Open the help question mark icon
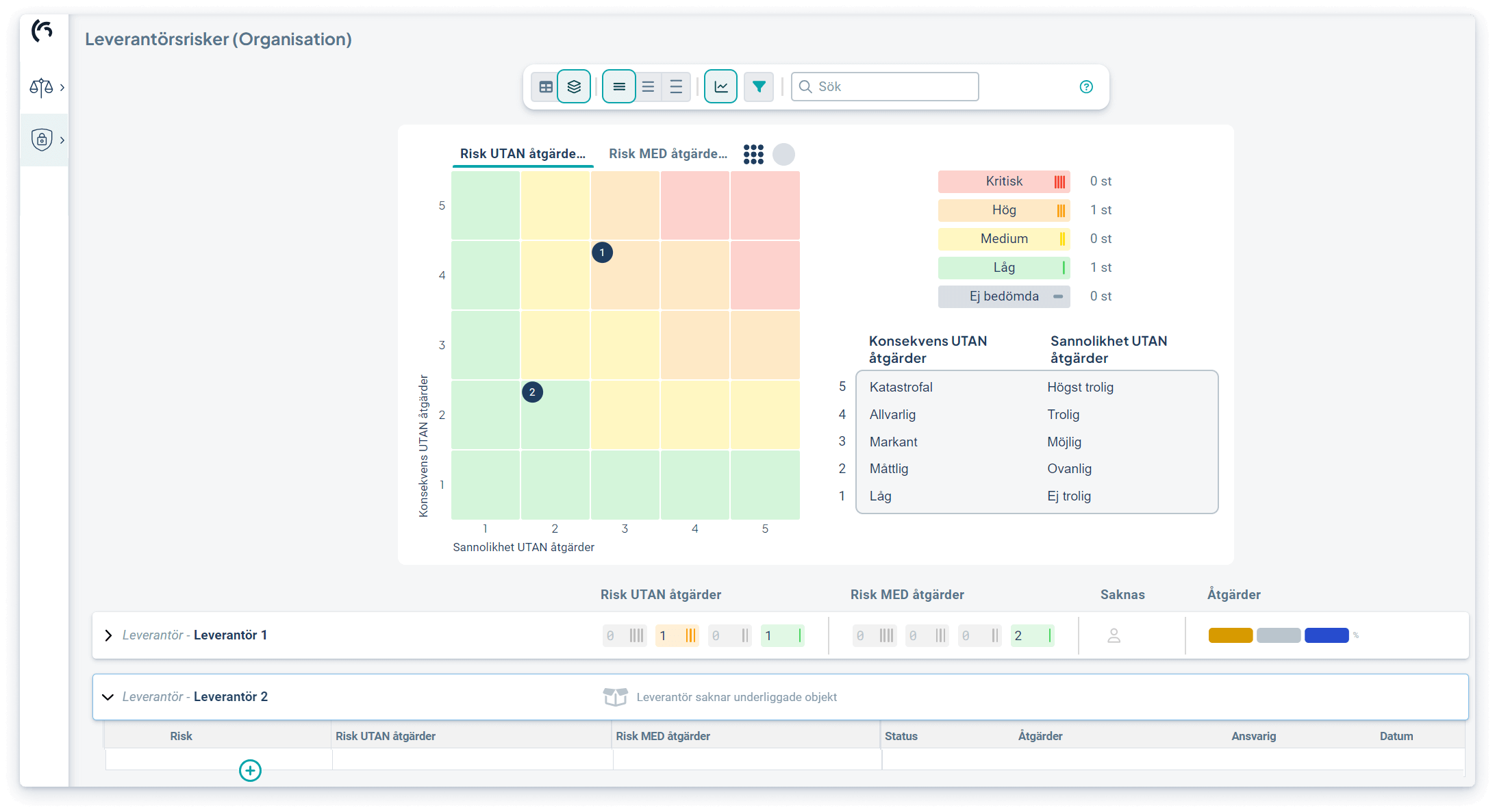 point(1086,87)
